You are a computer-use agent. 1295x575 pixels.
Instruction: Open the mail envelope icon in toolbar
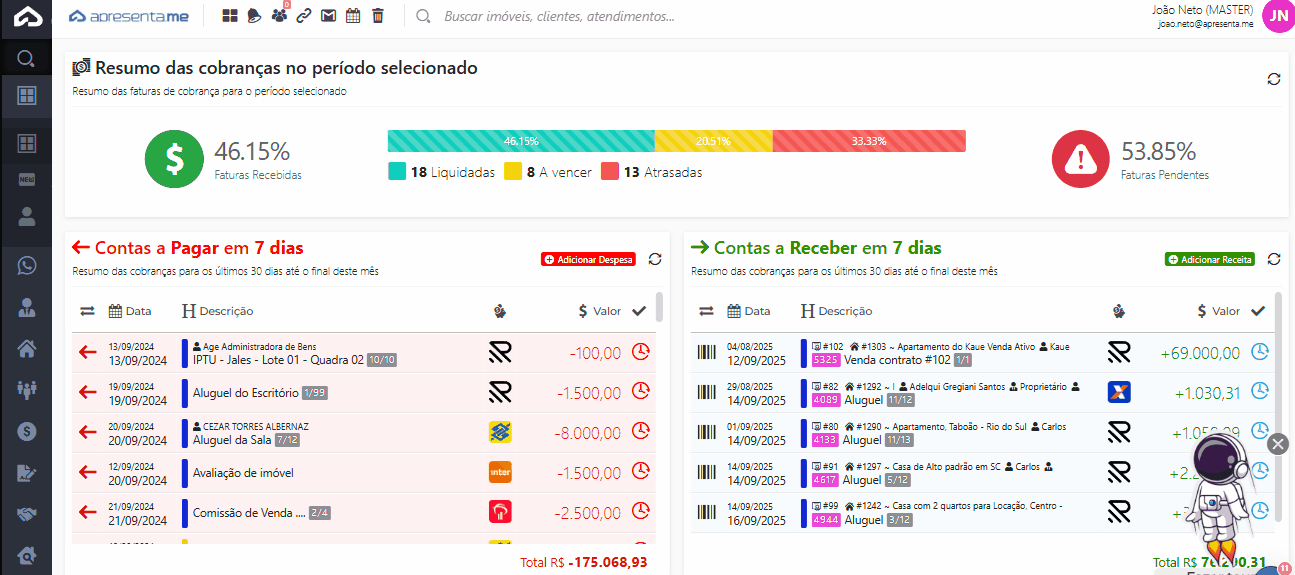[x=327, y=16]
